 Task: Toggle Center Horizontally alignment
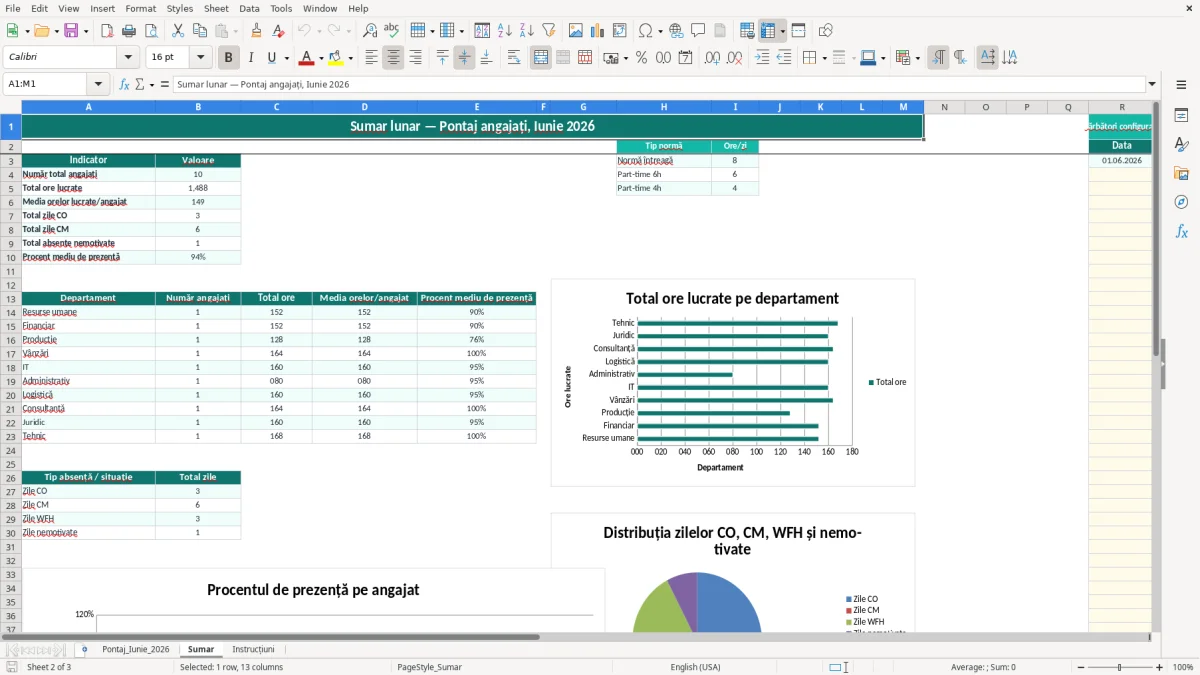coord(393,58)
